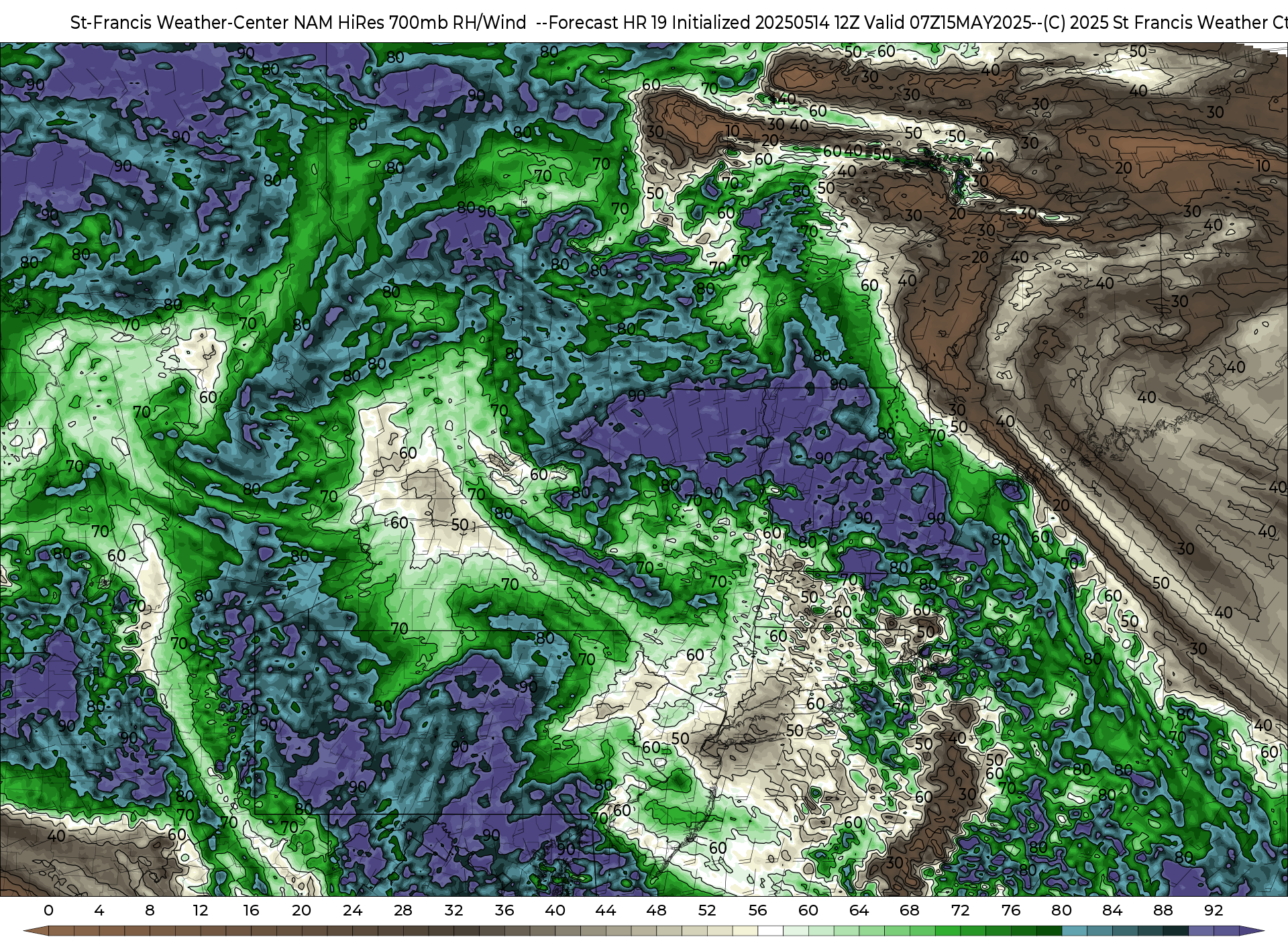1288x939 pixels.
Task: Click the colorbar label 16
Action: click(x=251, y=910)
